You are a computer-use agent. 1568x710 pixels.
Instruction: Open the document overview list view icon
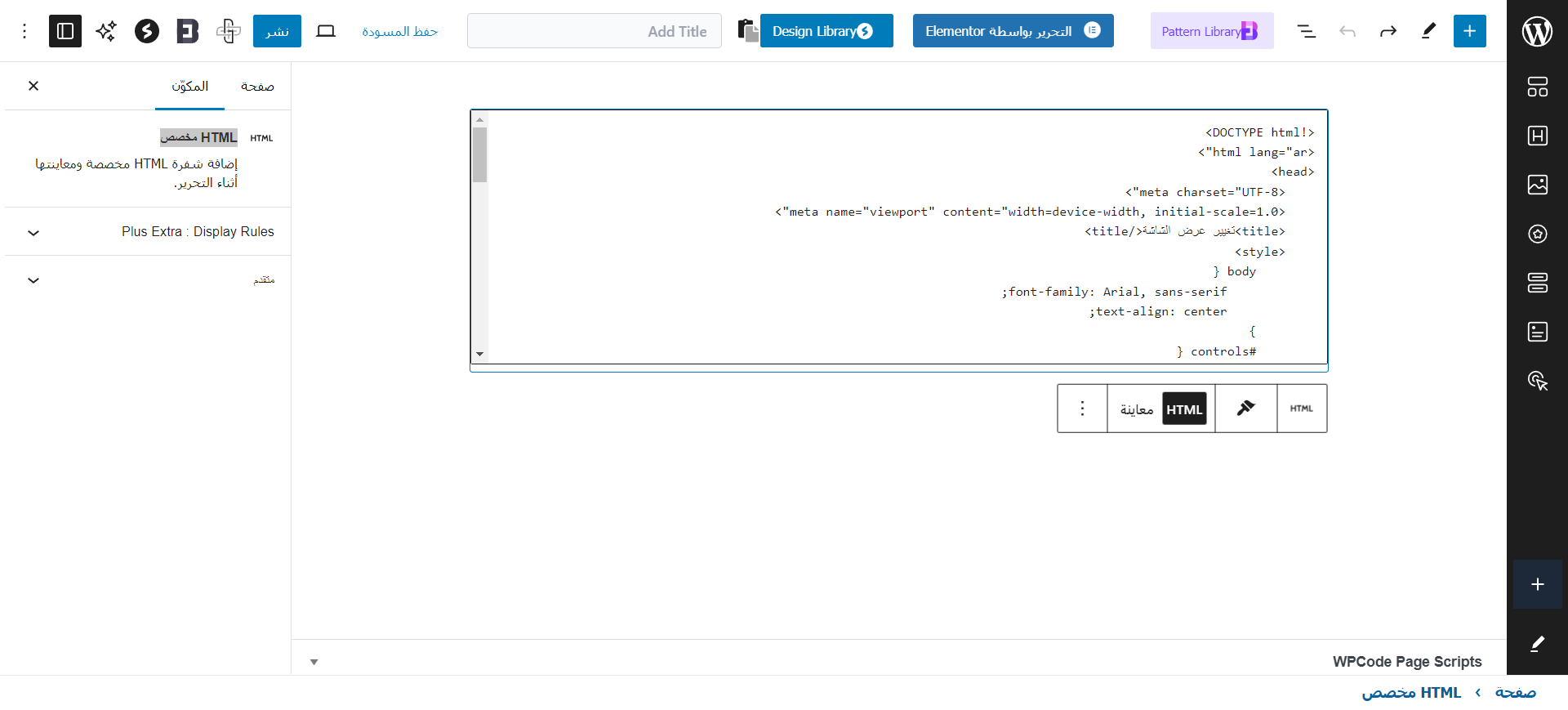(1307, 31)
